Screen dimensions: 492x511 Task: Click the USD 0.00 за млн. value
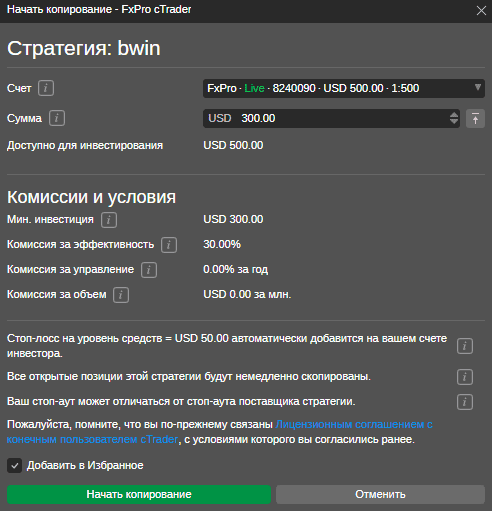pos(247,294)
